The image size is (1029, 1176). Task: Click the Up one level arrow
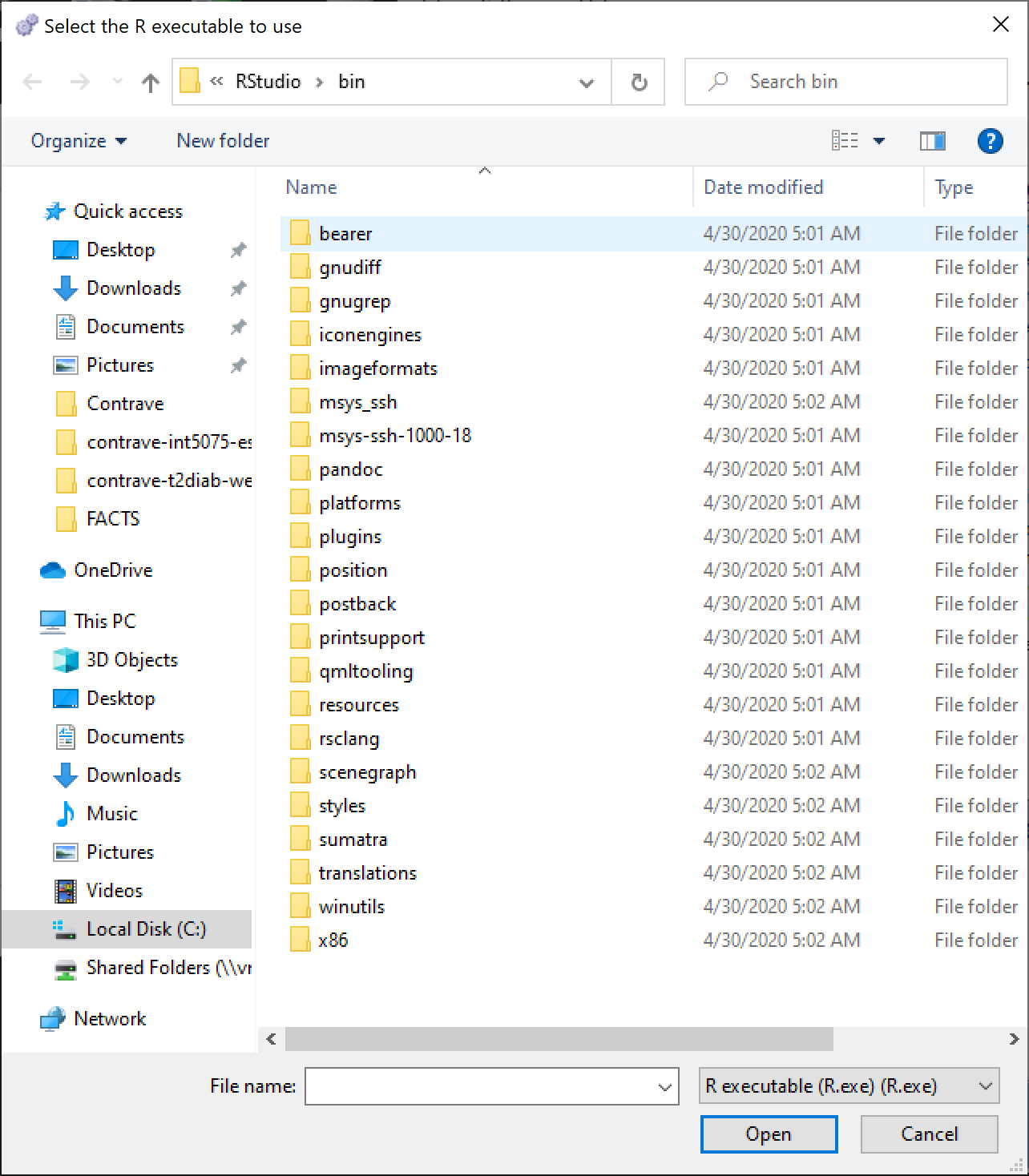click(x=150, y=82)
